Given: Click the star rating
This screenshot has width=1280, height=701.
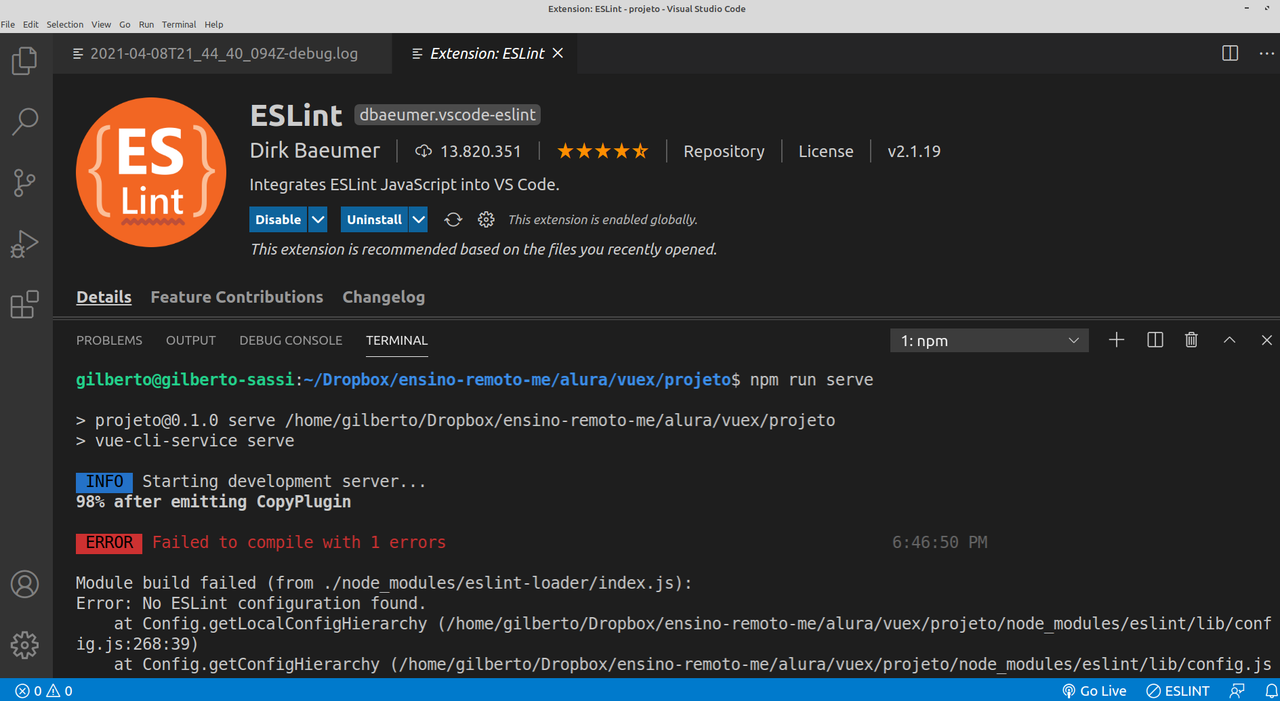Looking at the screenshot, I should [x=602, y=152].
